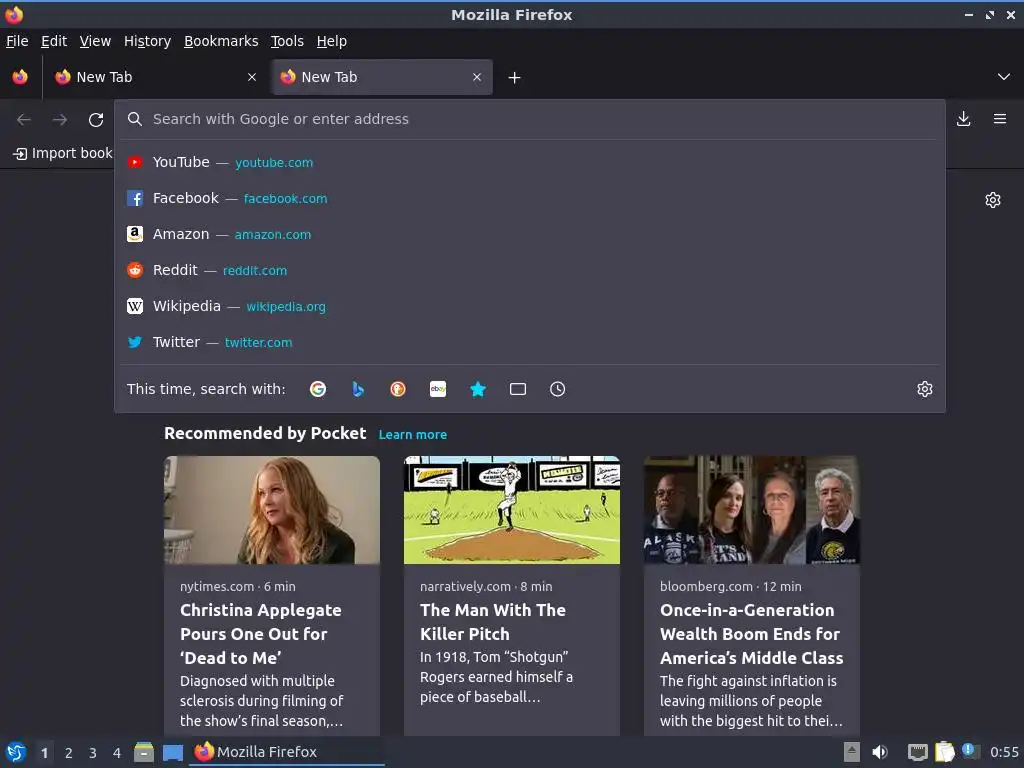Open wikipedia.org link in suggestions
The width and height of the screenshot is (1024, 768).
tap(286, 306)
